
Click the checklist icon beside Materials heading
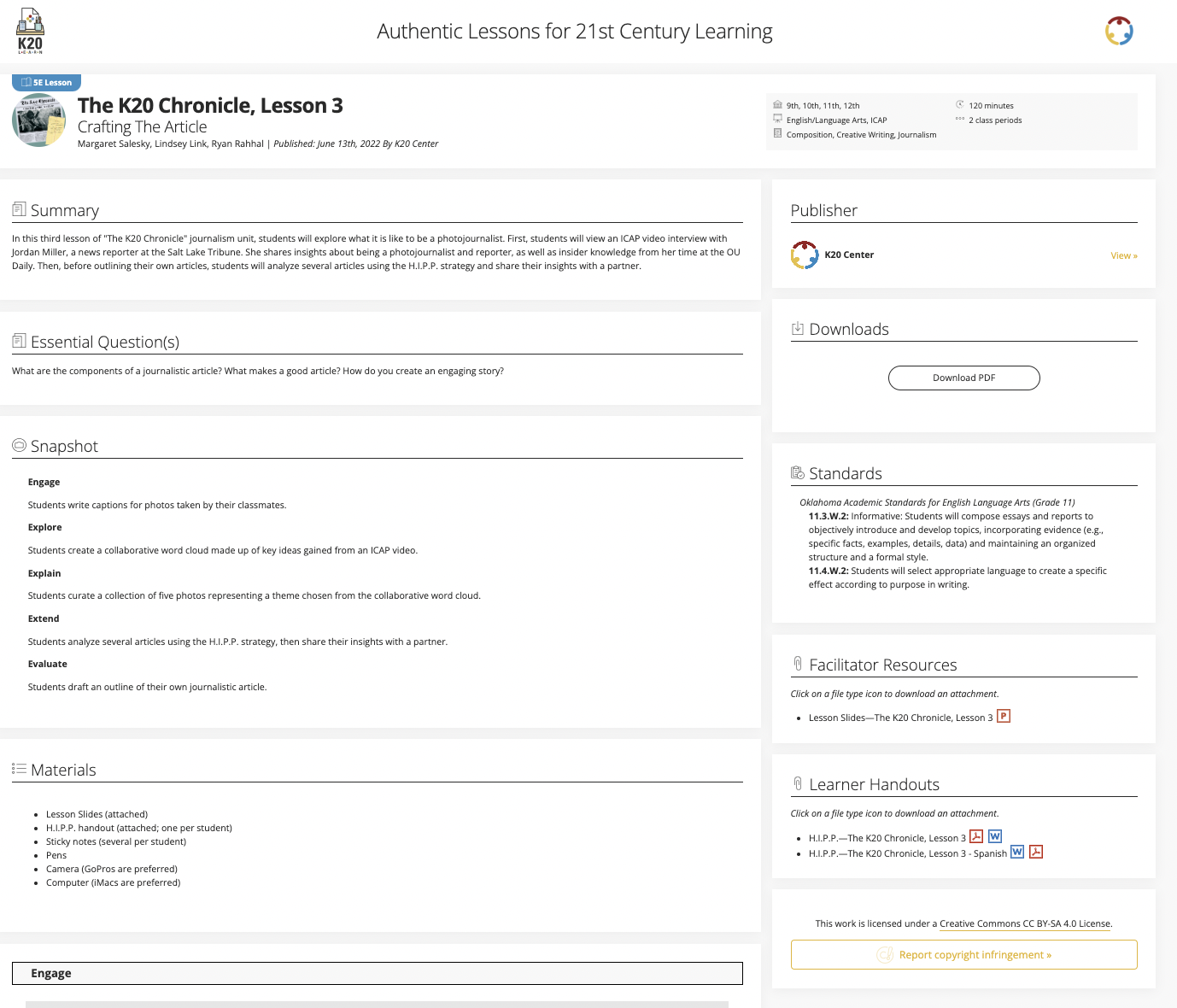[18, 767]
